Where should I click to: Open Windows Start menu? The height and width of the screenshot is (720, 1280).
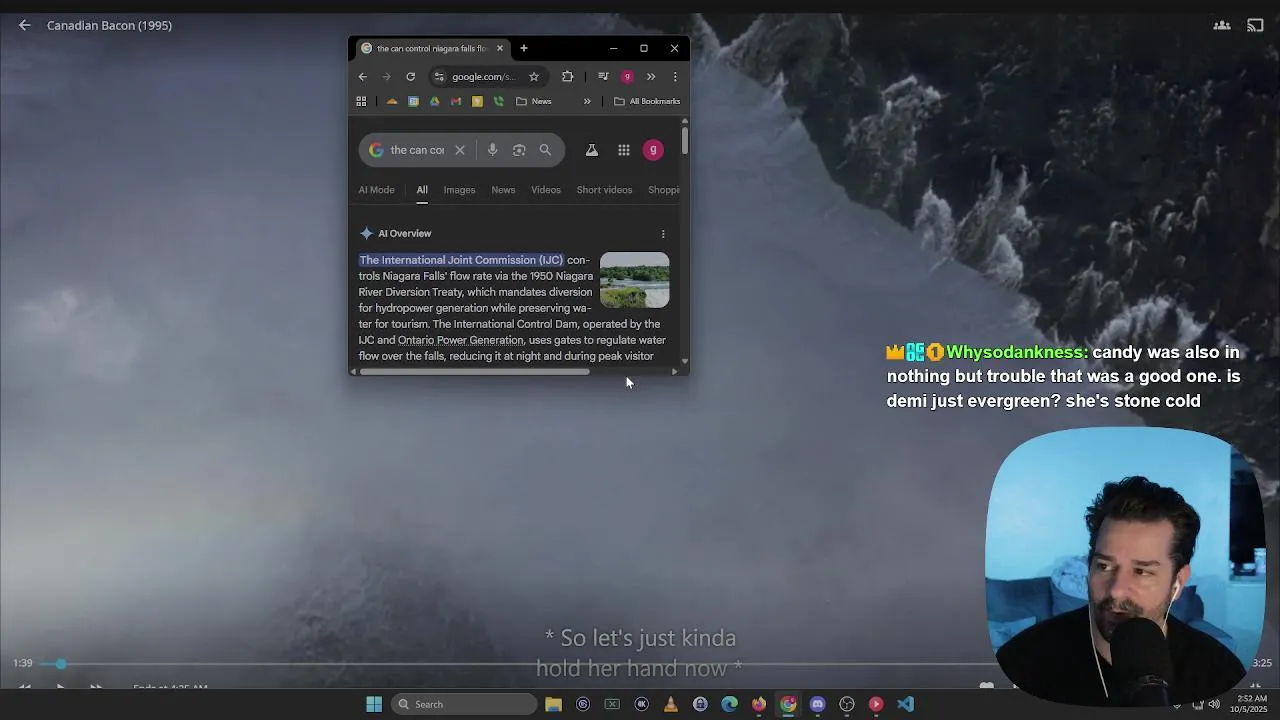point(374,704)
